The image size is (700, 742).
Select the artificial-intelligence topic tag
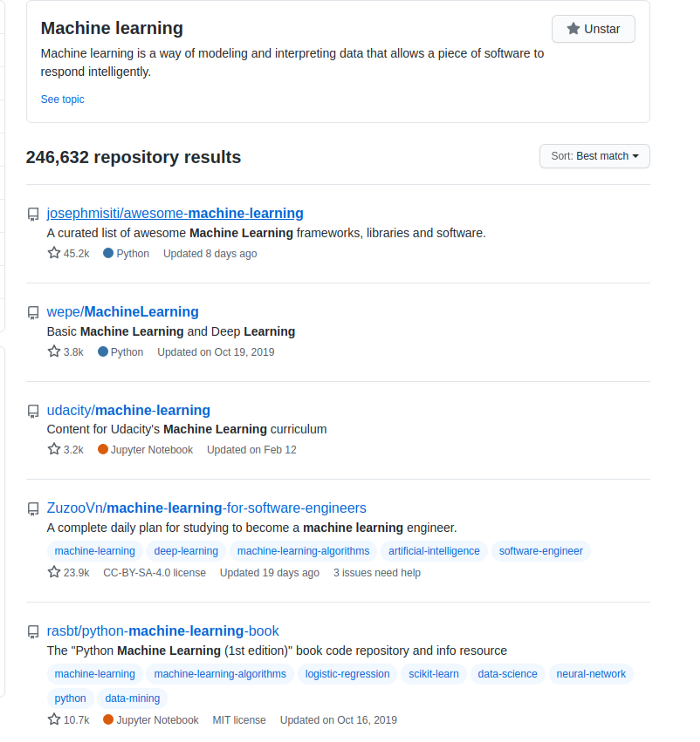[x=434, y=551]
